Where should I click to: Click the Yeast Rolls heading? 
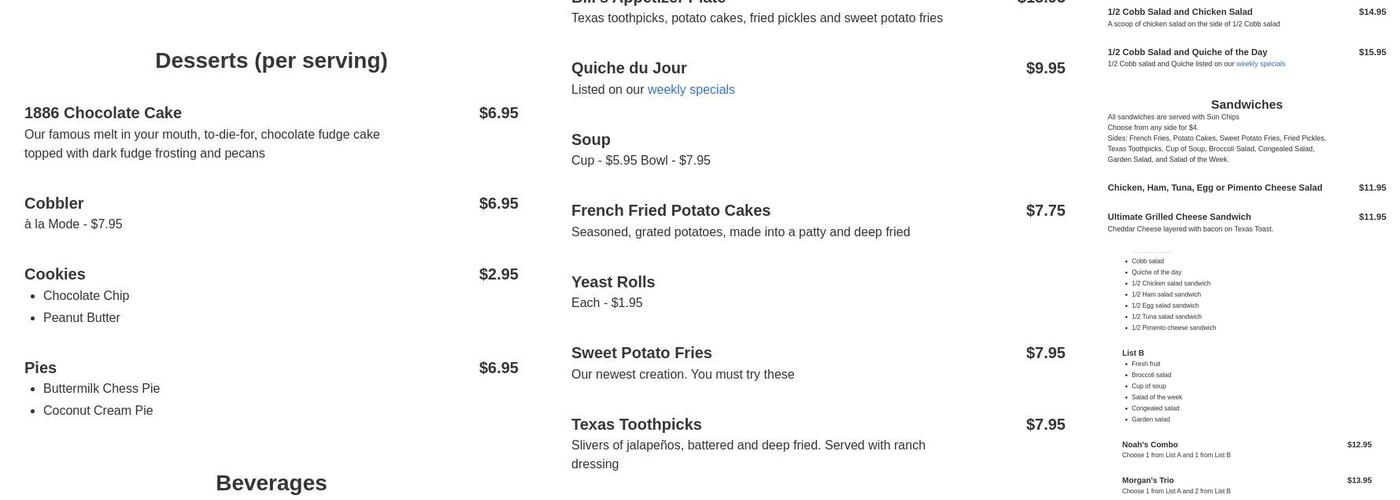coord(613,282)
